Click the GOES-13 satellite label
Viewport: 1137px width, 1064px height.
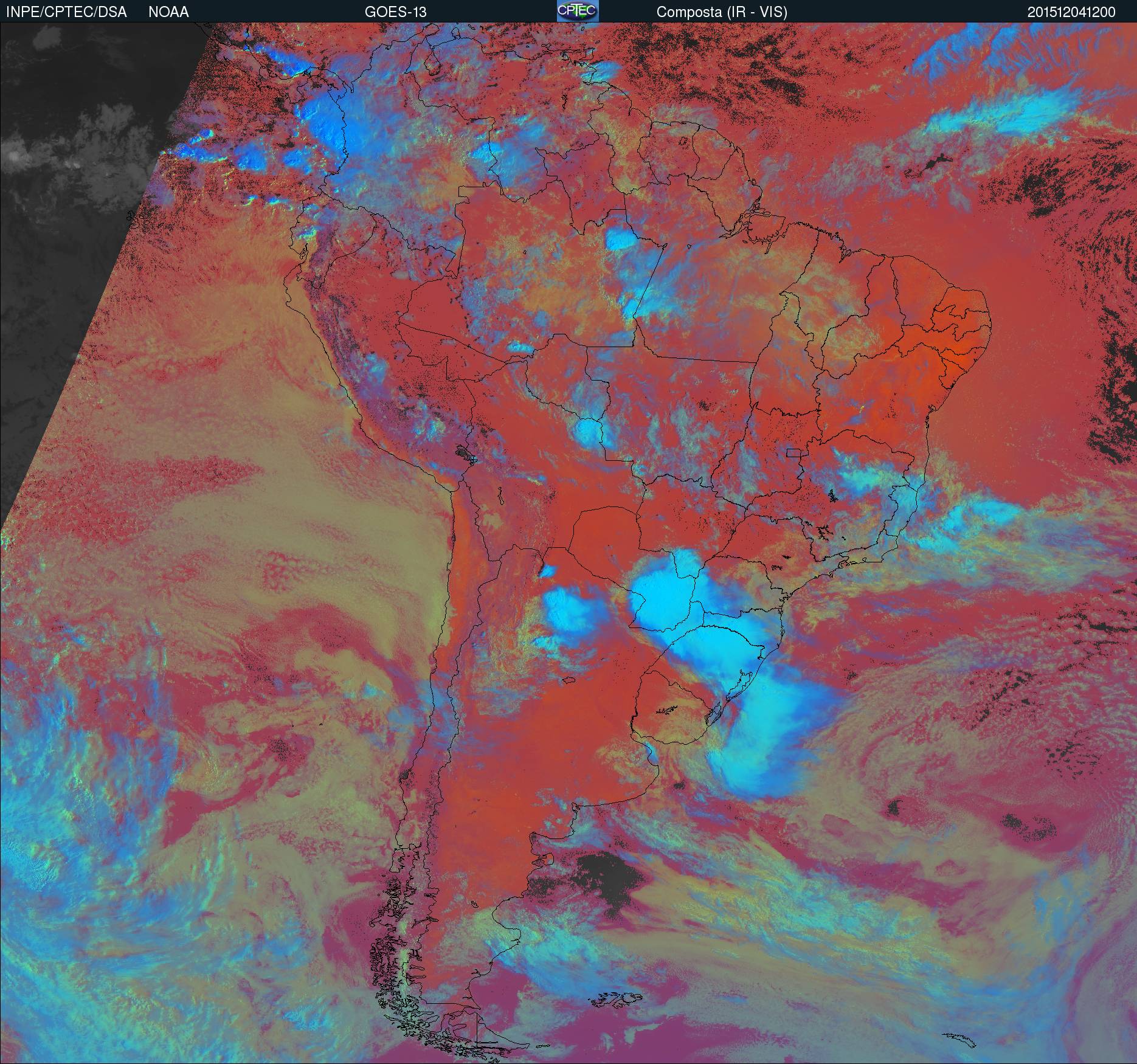395,12
